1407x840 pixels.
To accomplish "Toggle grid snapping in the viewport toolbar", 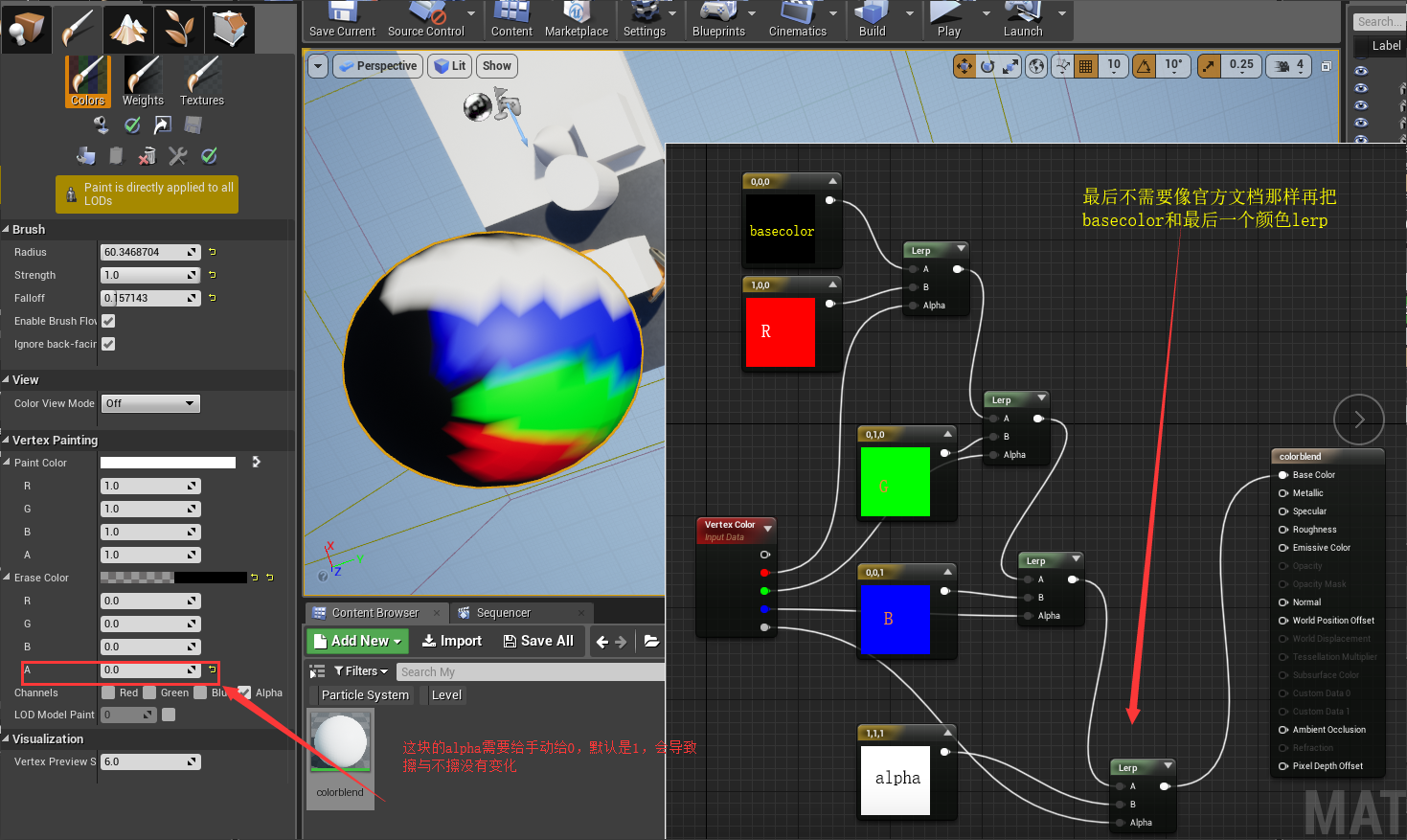I will click(x=1088, y=66).
